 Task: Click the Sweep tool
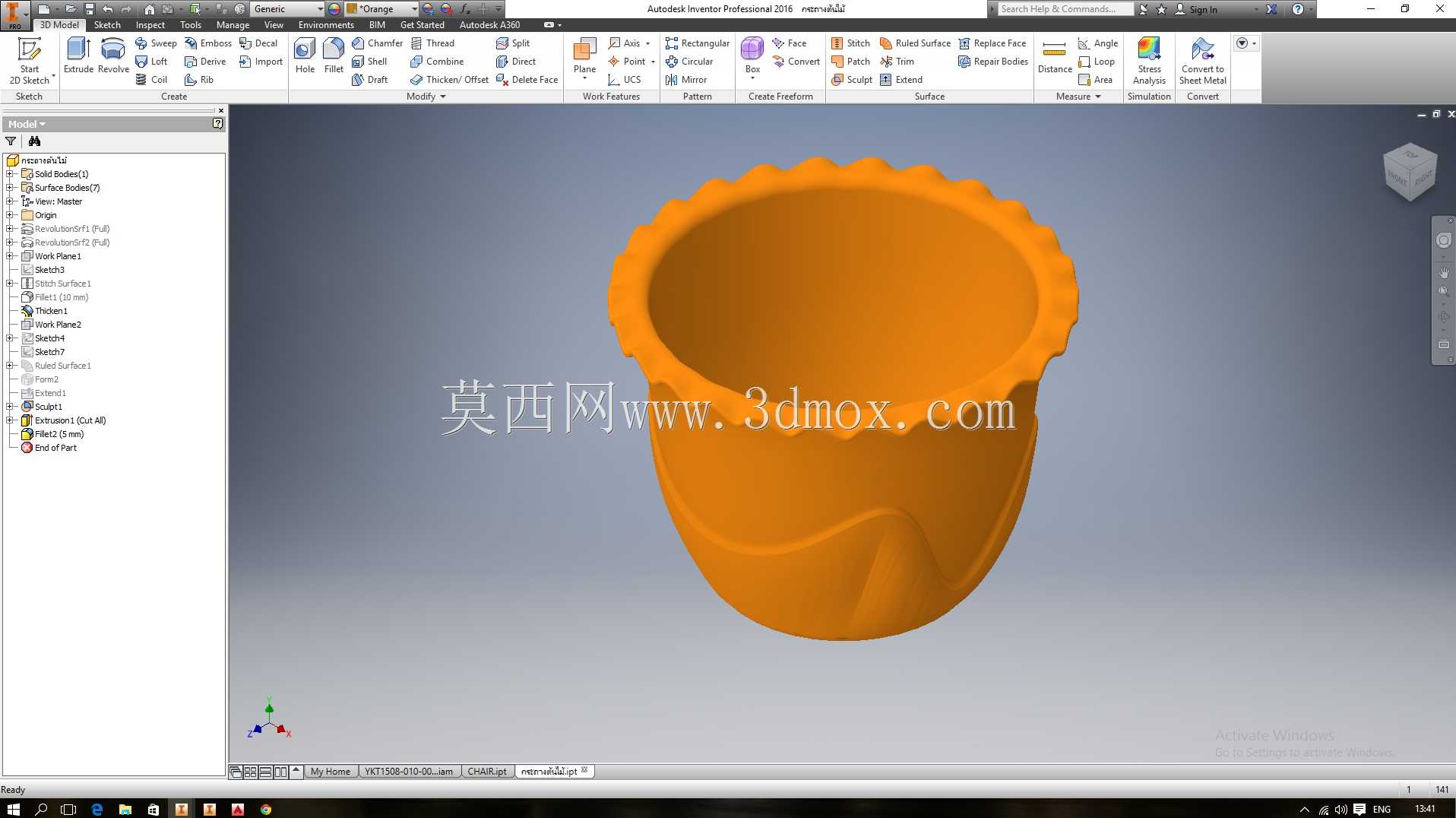pyautogui.click(x=156, y=43)
